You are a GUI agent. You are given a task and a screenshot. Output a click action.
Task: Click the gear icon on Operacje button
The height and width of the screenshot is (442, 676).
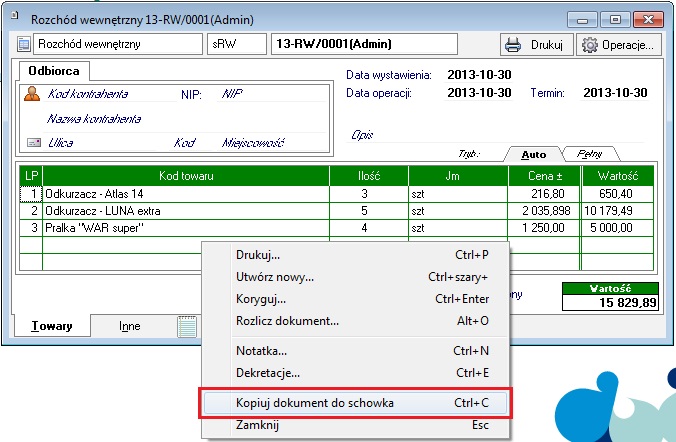[589, 45]
